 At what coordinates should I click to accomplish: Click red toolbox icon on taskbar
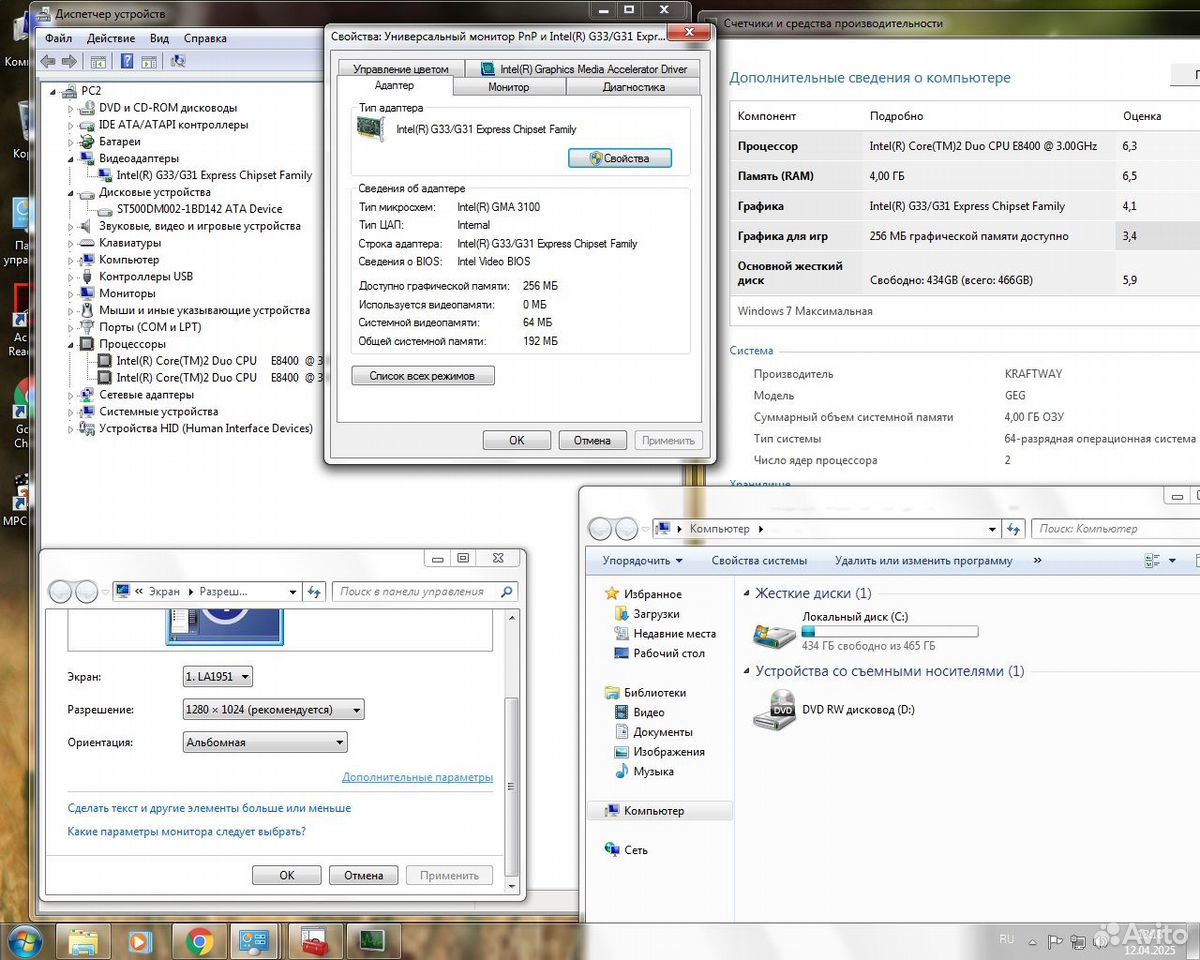tap(314, 942)
